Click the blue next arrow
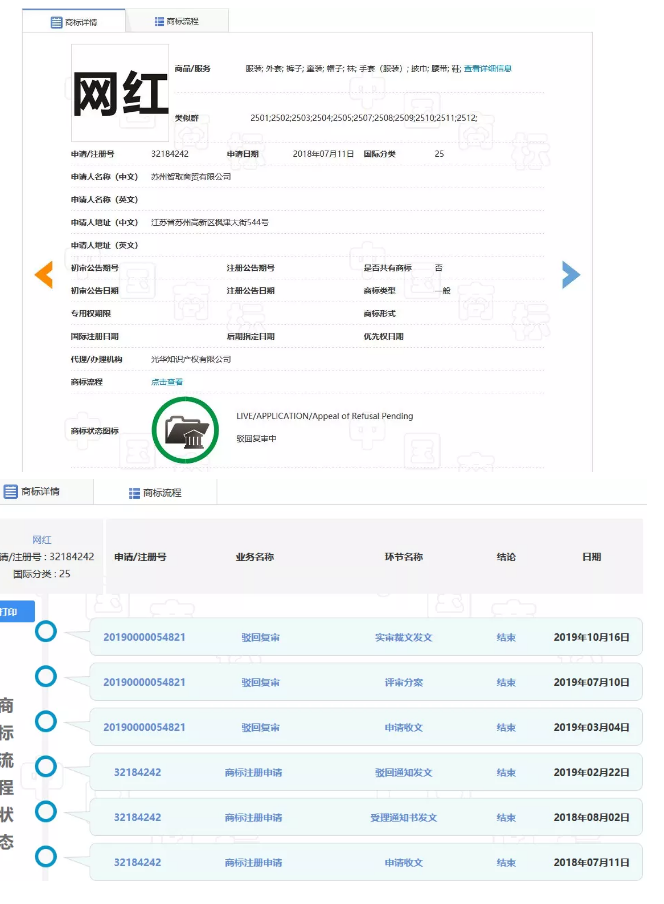The image size is (664, 904). pyautogui.click(x=571, y=274)
